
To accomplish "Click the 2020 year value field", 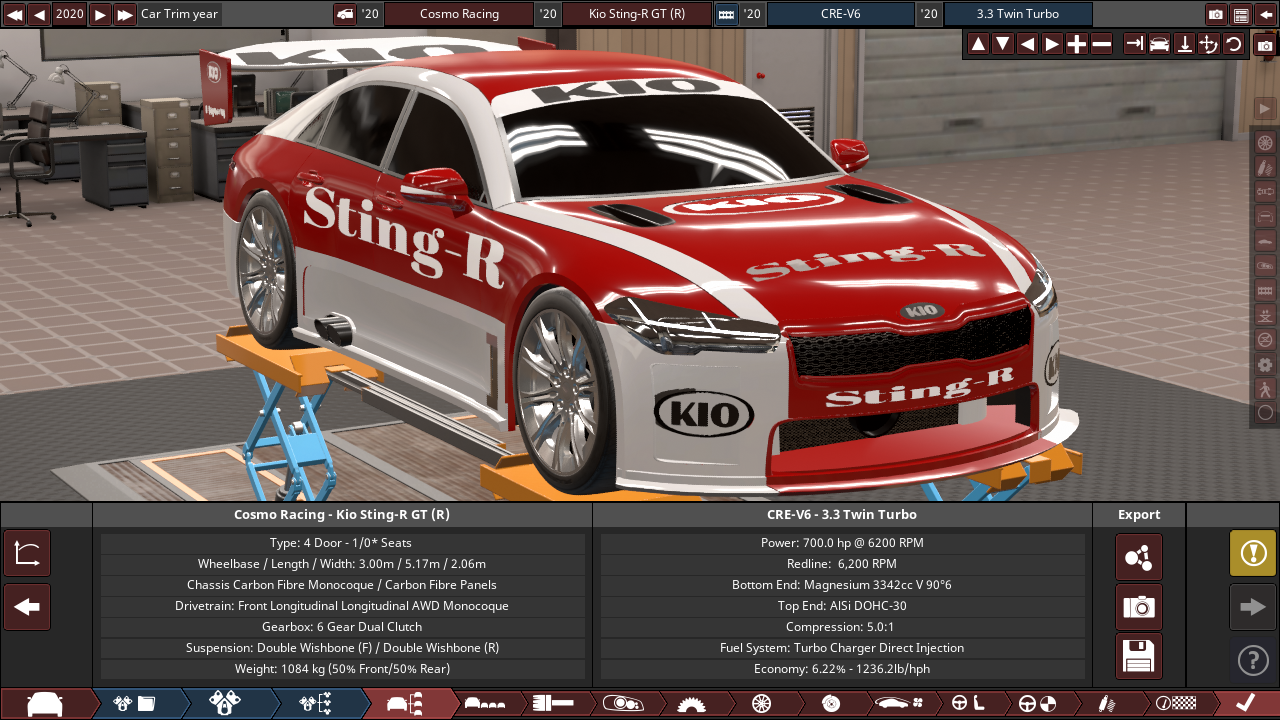I will pos(69,14).
